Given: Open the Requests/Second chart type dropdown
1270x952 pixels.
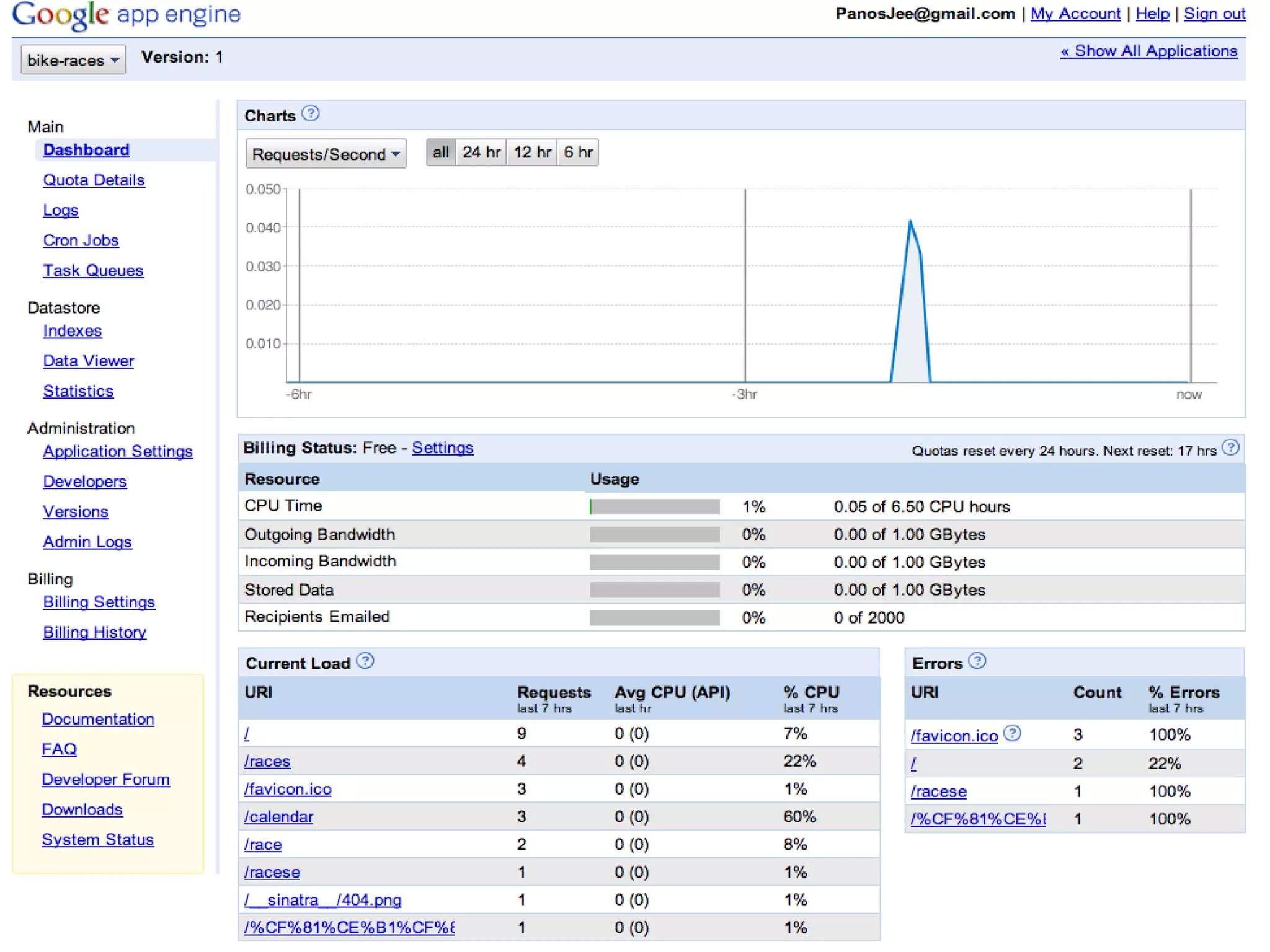Looking at the screenshot, I should click(x=326, y=154).
